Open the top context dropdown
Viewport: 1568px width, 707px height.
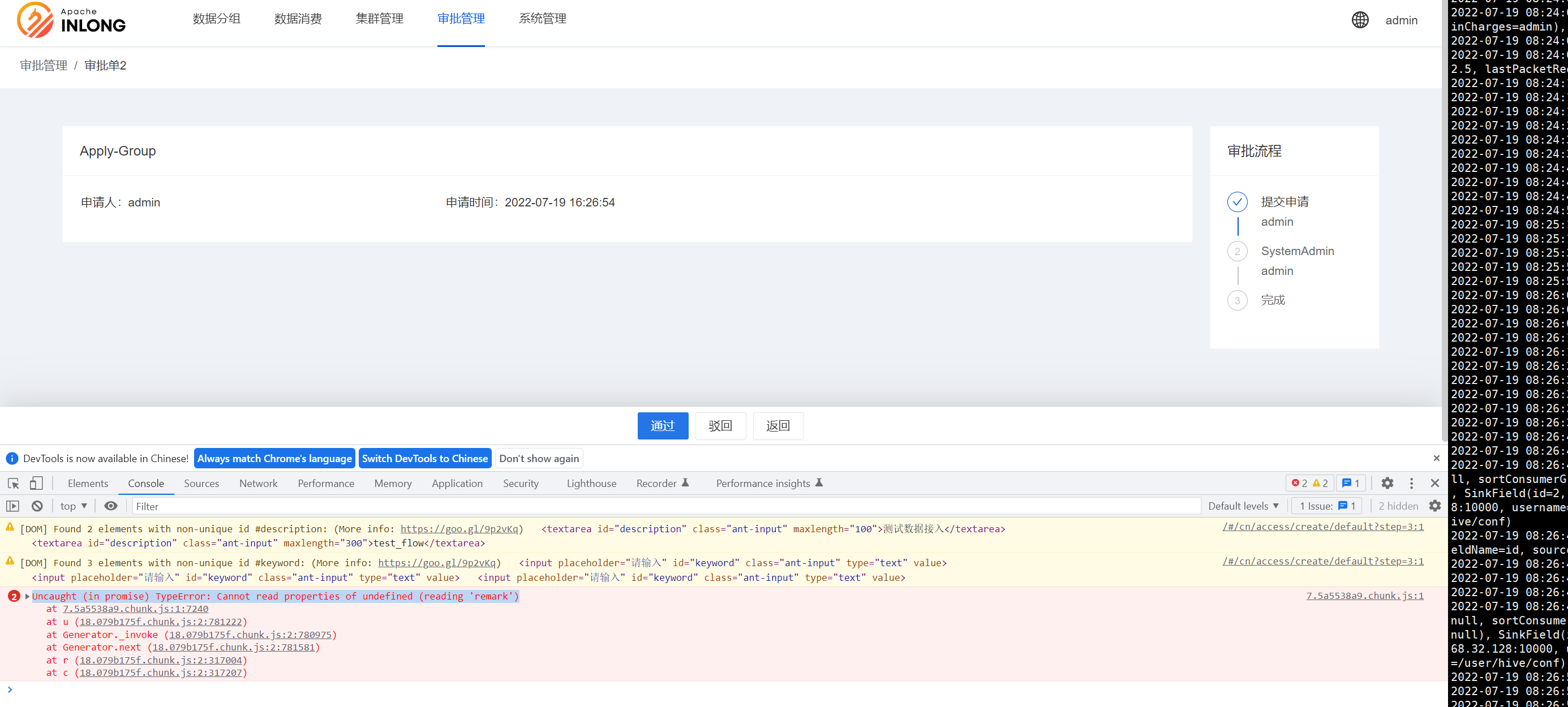pos(74,506)
